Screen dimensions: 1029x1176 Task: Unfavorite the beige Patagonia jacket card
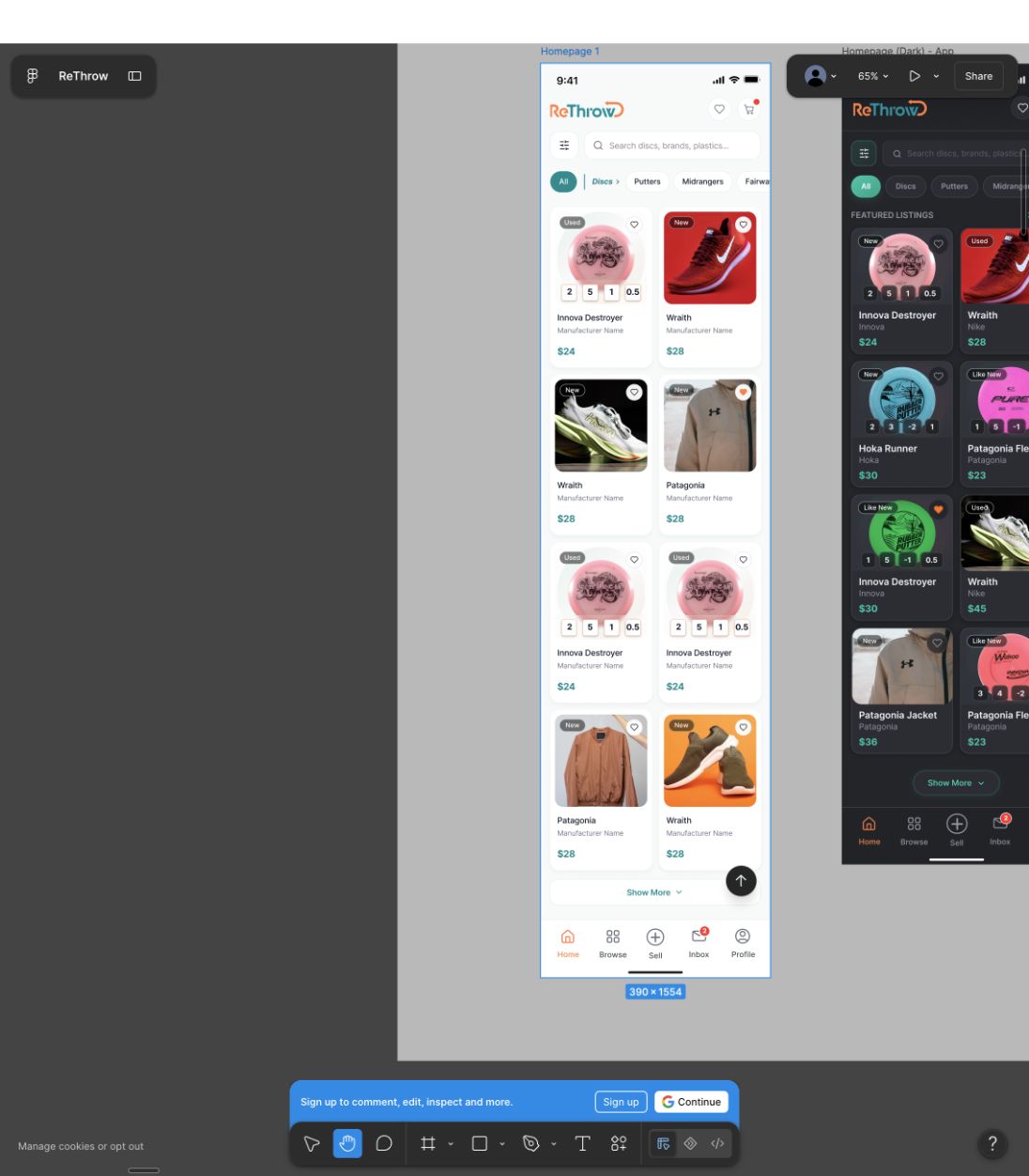[743, 392]
